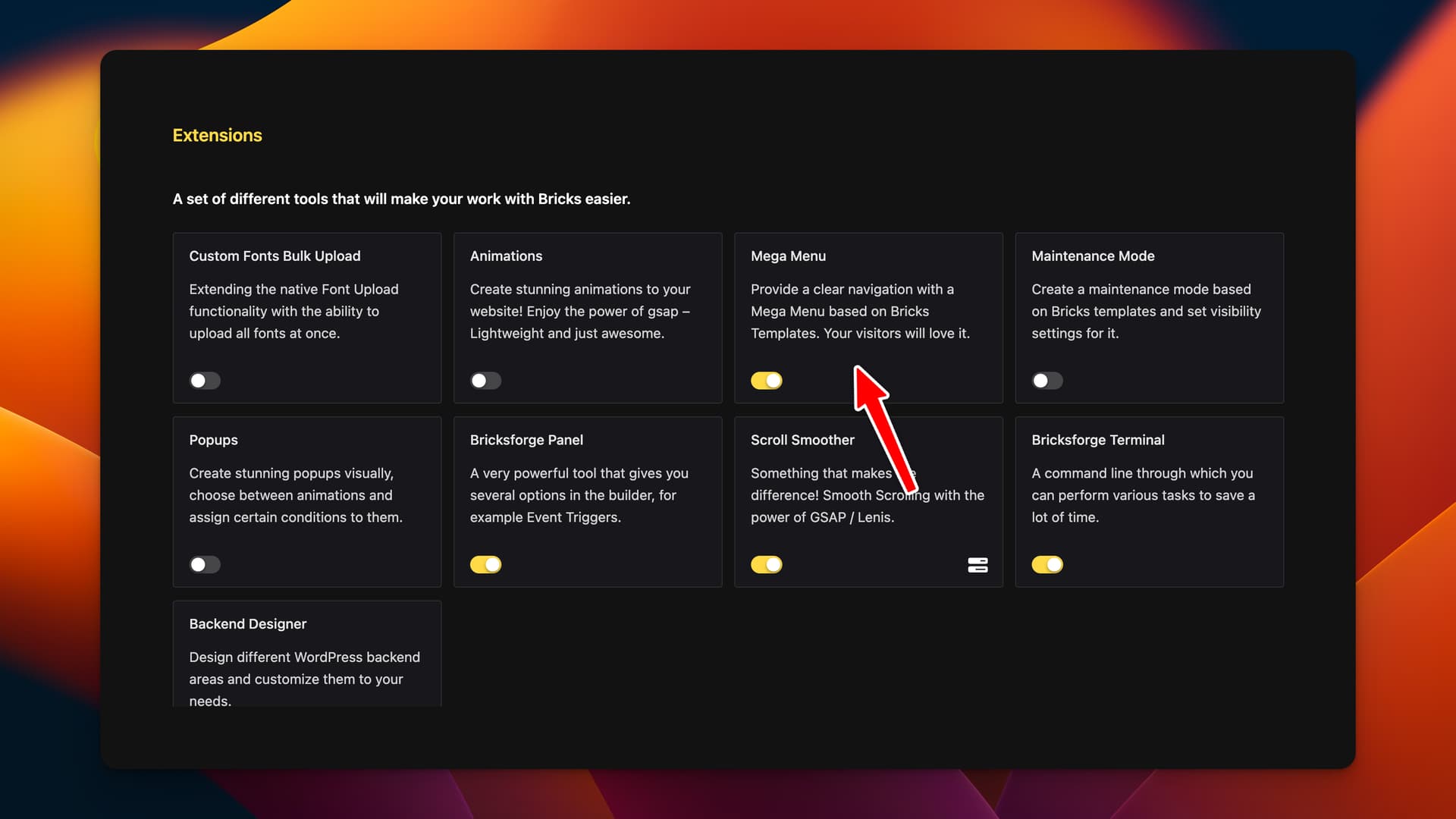Click the Custom Fonts Bulk Upload title

pyautogui.click(x=275, y=256)
